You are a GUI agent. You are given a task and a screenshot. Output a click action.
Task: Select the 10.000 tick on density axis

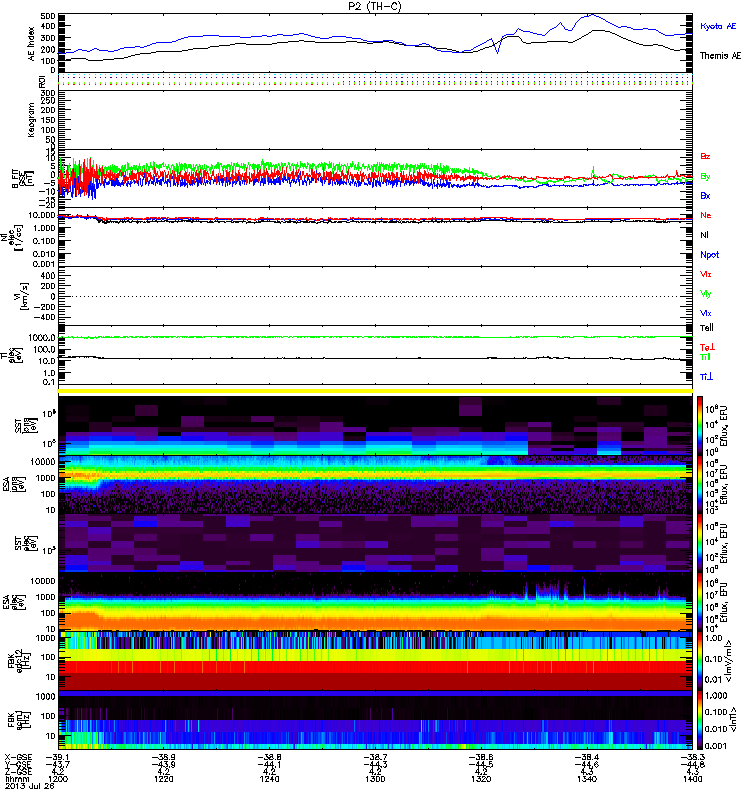(x=42, y=216)
